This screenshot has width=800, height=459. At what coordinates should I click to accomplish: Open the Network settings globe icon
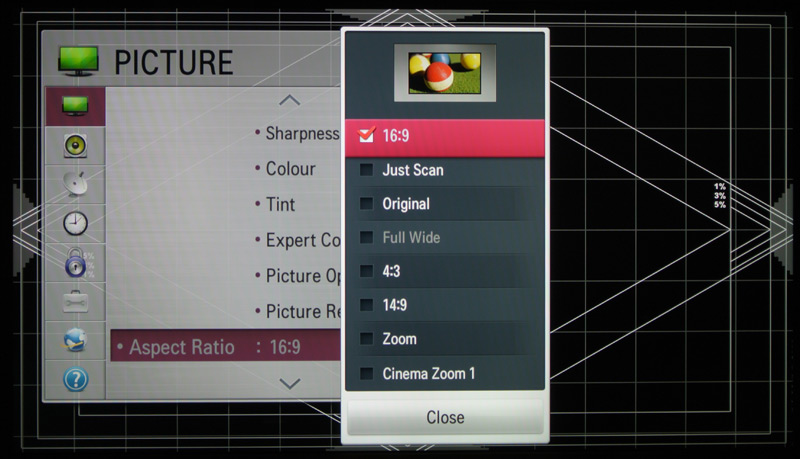[75, 340]
